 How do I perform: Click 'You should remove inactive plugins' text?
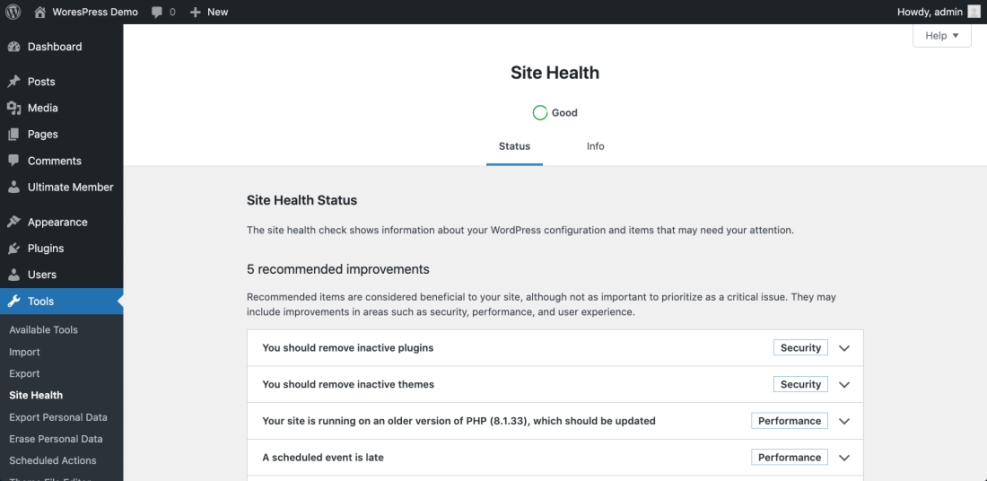tap(348, 348)
